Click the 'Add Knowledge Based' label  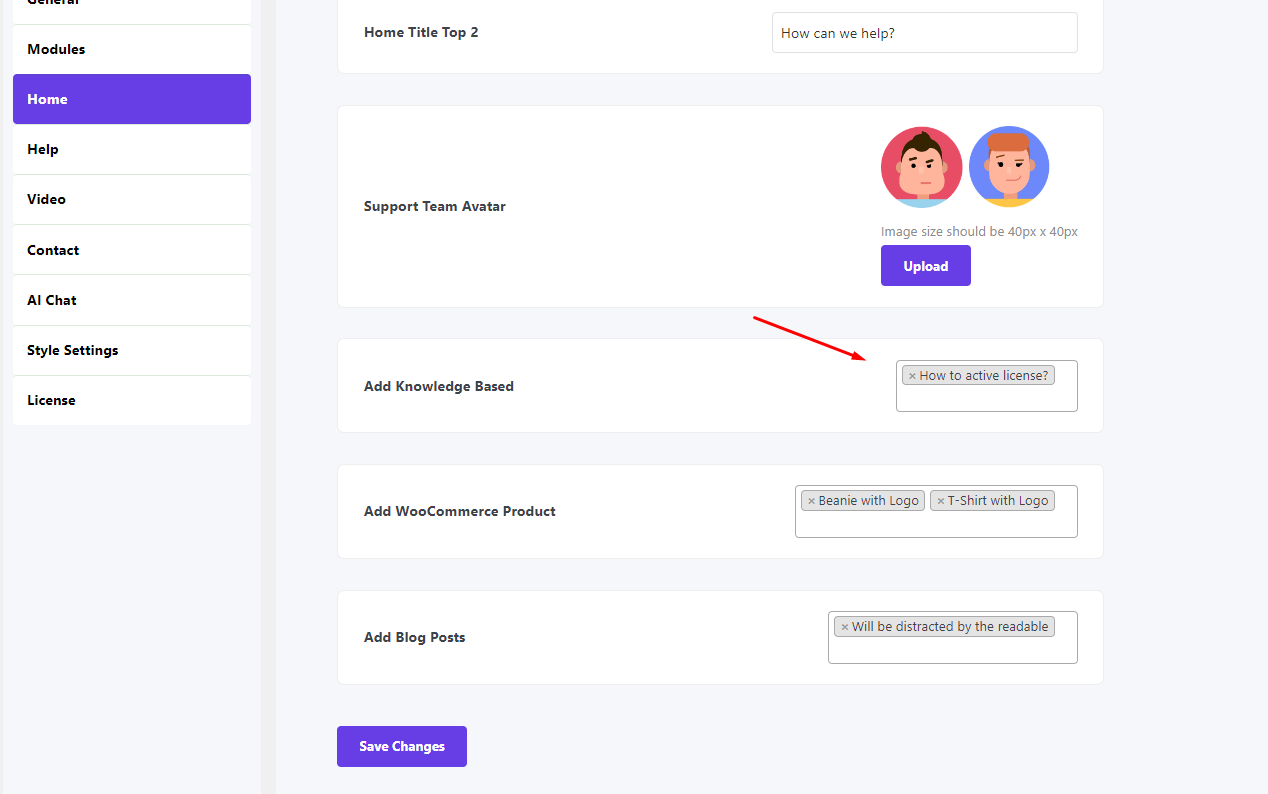[439, 386]
